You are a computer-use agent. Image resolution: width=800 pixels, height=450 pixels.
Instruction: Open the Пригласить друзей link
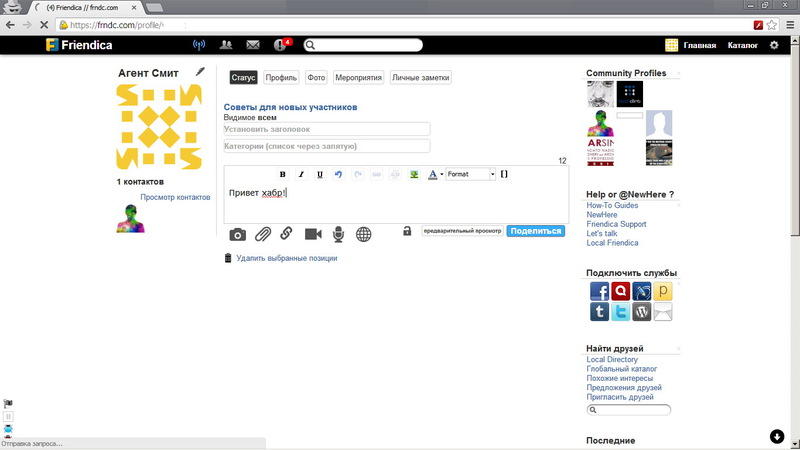coord(620,397)
